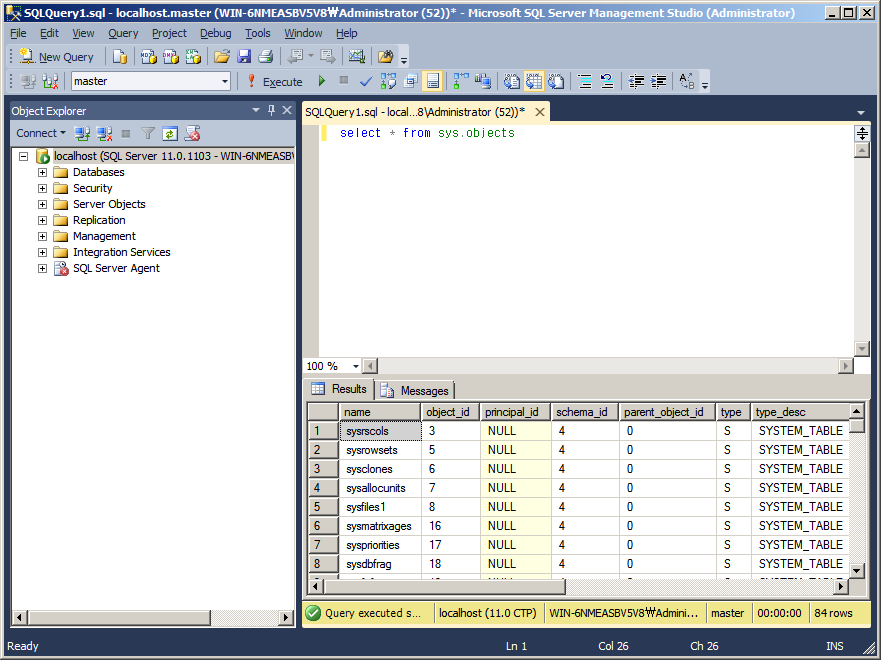Click results grid horizontal scrollbar
This screenshot has height=660, width=881.
(x=443, y=586)
